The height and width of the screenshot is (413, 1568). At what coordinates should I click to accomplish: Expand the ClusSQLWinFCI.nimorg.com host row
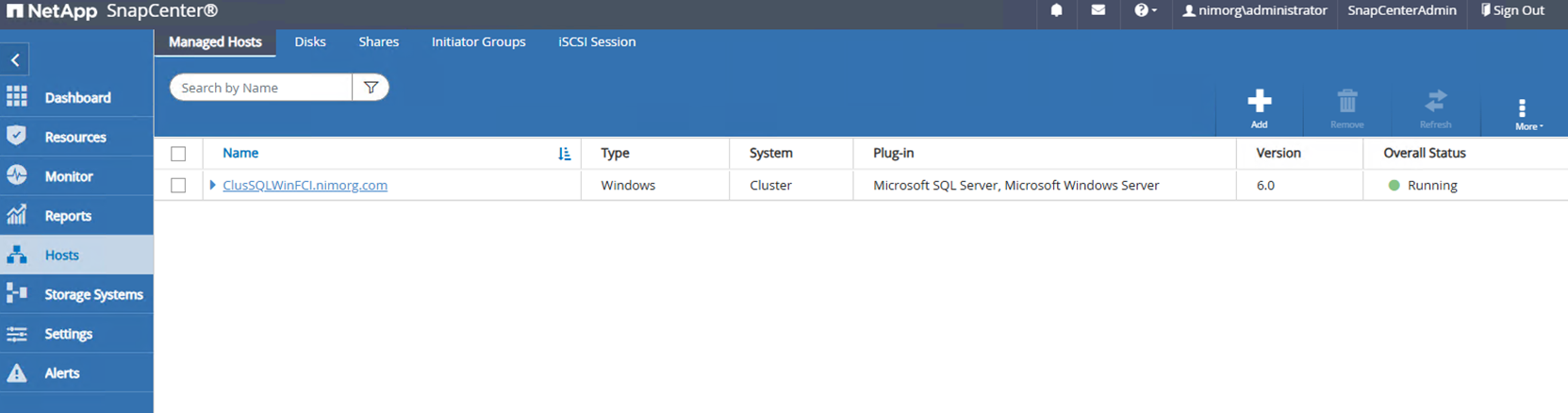tap(212, 185)
